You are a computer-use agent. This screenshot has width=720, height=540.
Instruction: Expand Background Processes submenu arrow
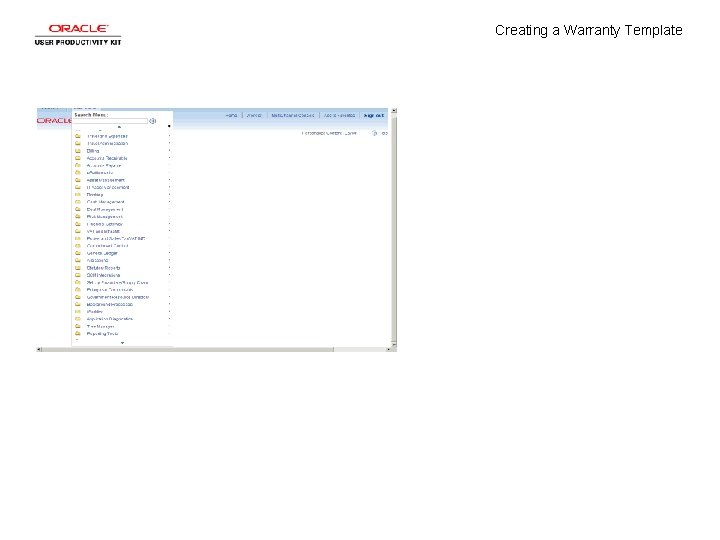click(169, 304)
